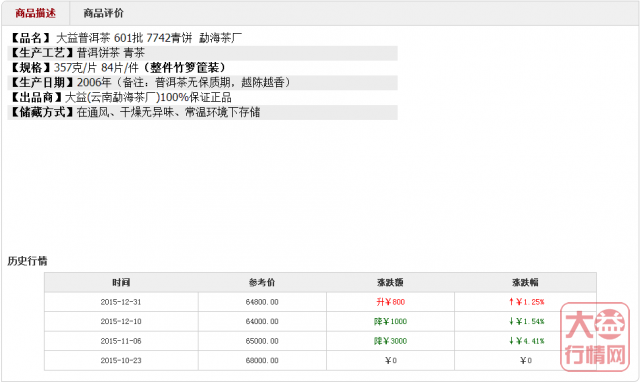This screenshot has width=640, height=382.
Task: Click the 涨跌额 column header
Action: (390, 282)
